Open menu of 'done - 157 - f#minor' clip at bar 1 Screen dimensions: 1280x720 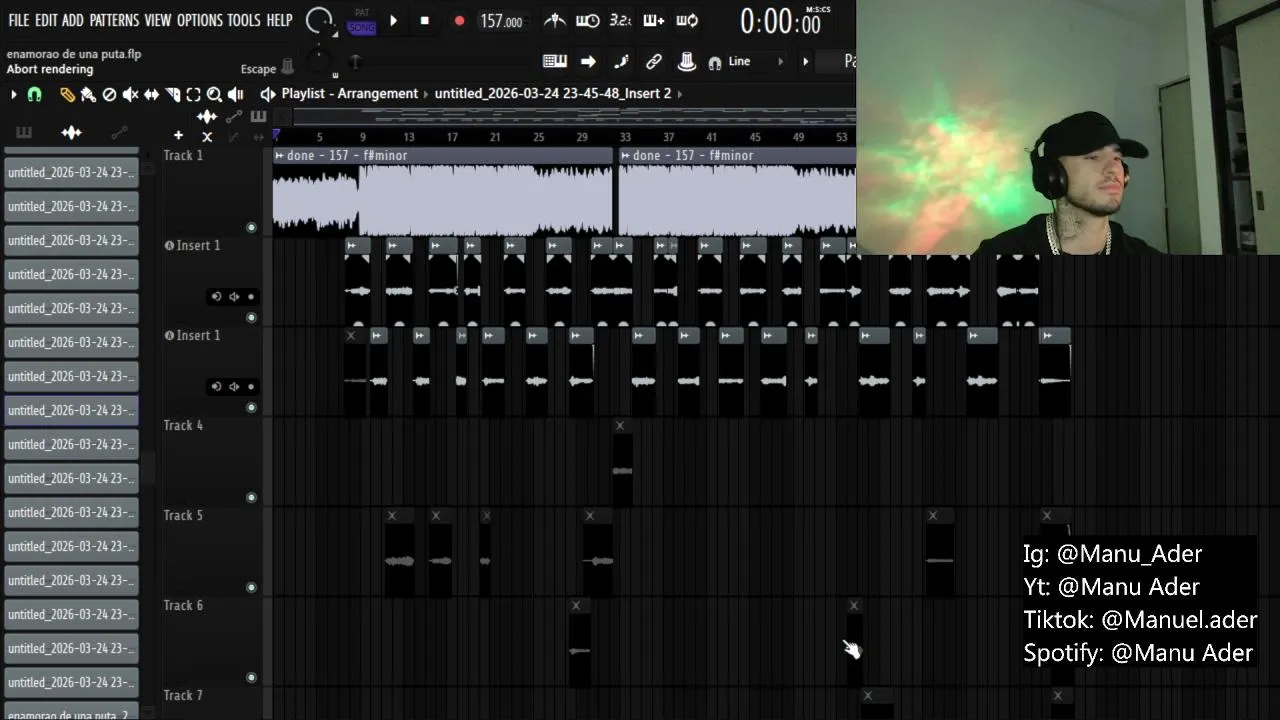coord(280,156)
